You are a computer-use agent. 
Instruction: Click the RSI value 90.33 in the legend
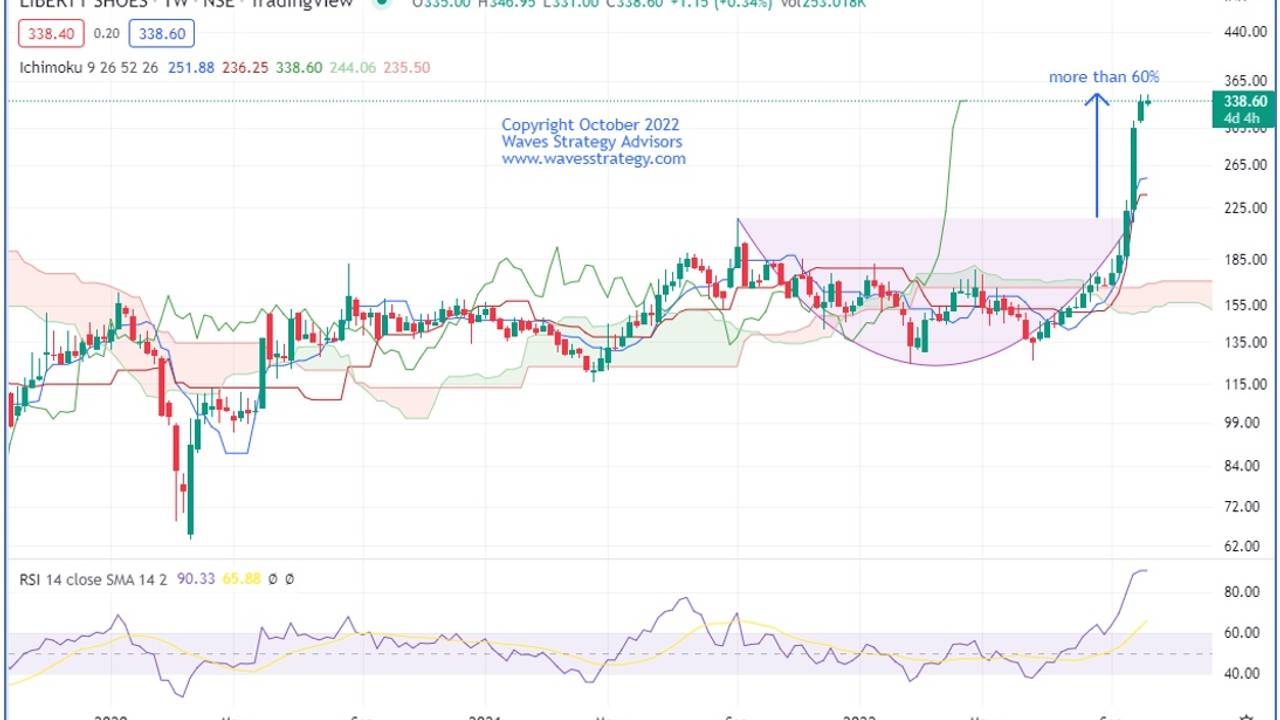point(194,579)
